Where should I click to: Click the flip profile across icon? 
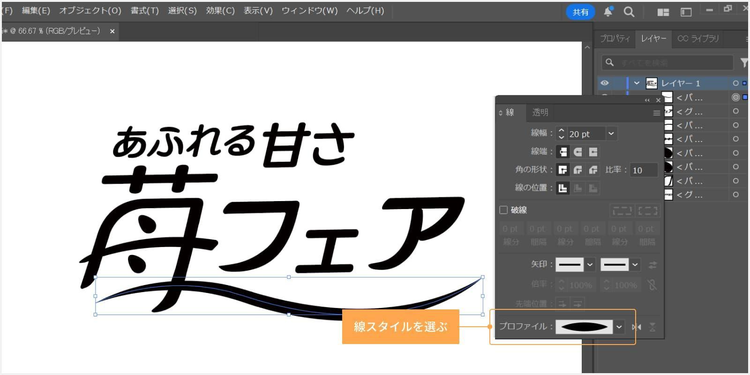pos(653,327)
